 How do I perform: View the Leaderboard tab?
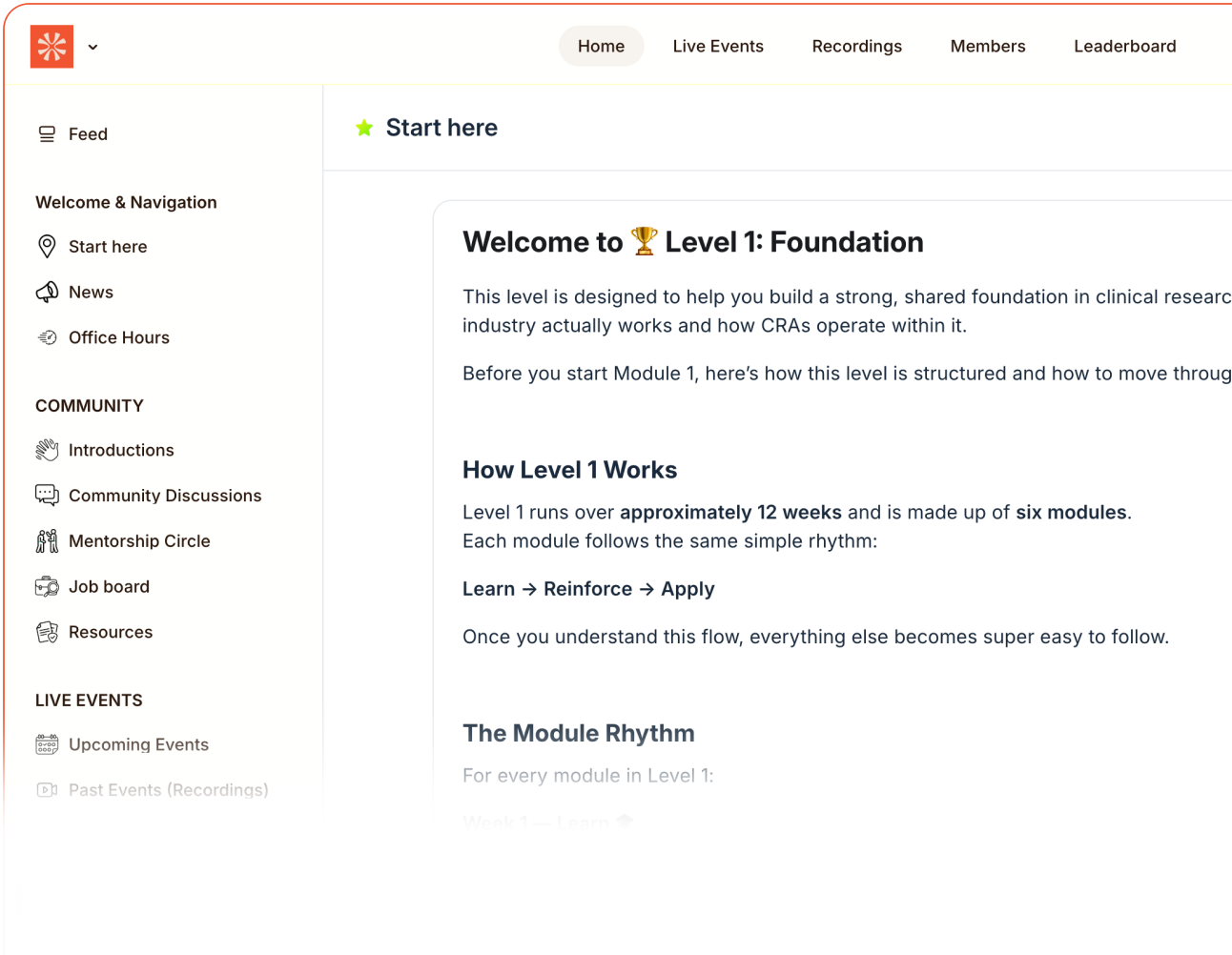click(1124, 46)
